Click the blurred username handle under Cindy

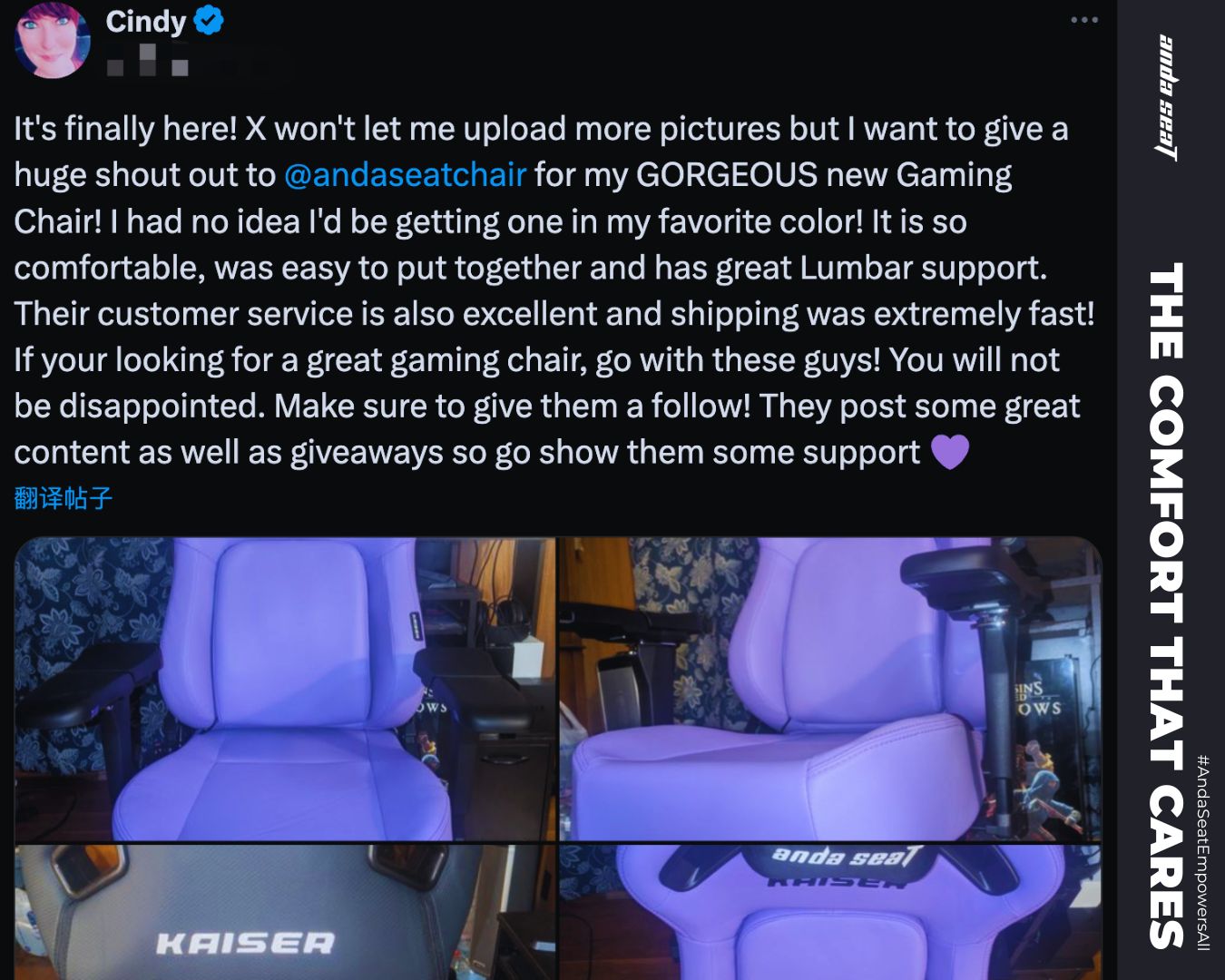[x=148, y=64]
